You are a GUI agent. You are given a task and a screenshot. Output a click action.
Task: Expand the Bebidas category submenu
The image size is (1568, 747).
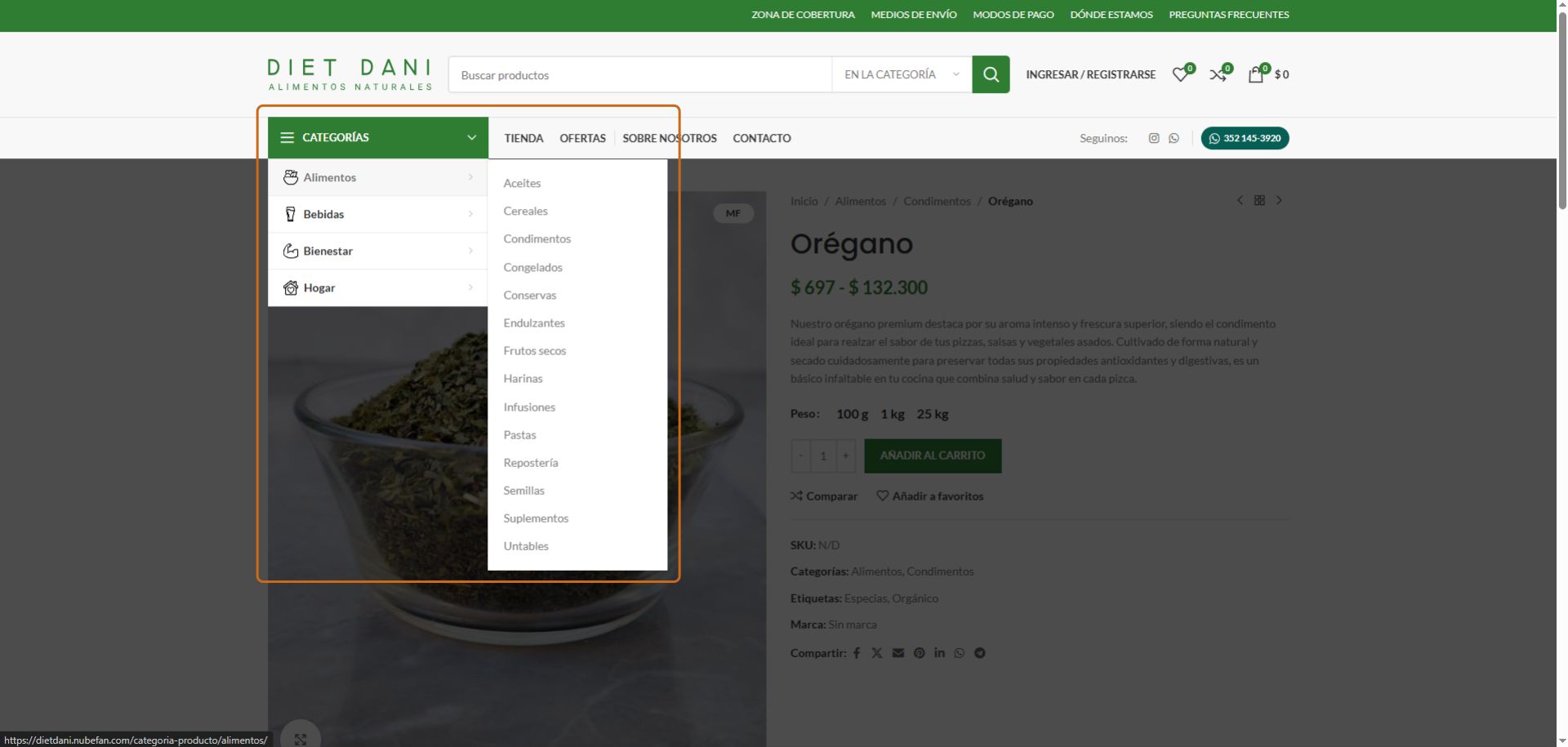(377, 214)
